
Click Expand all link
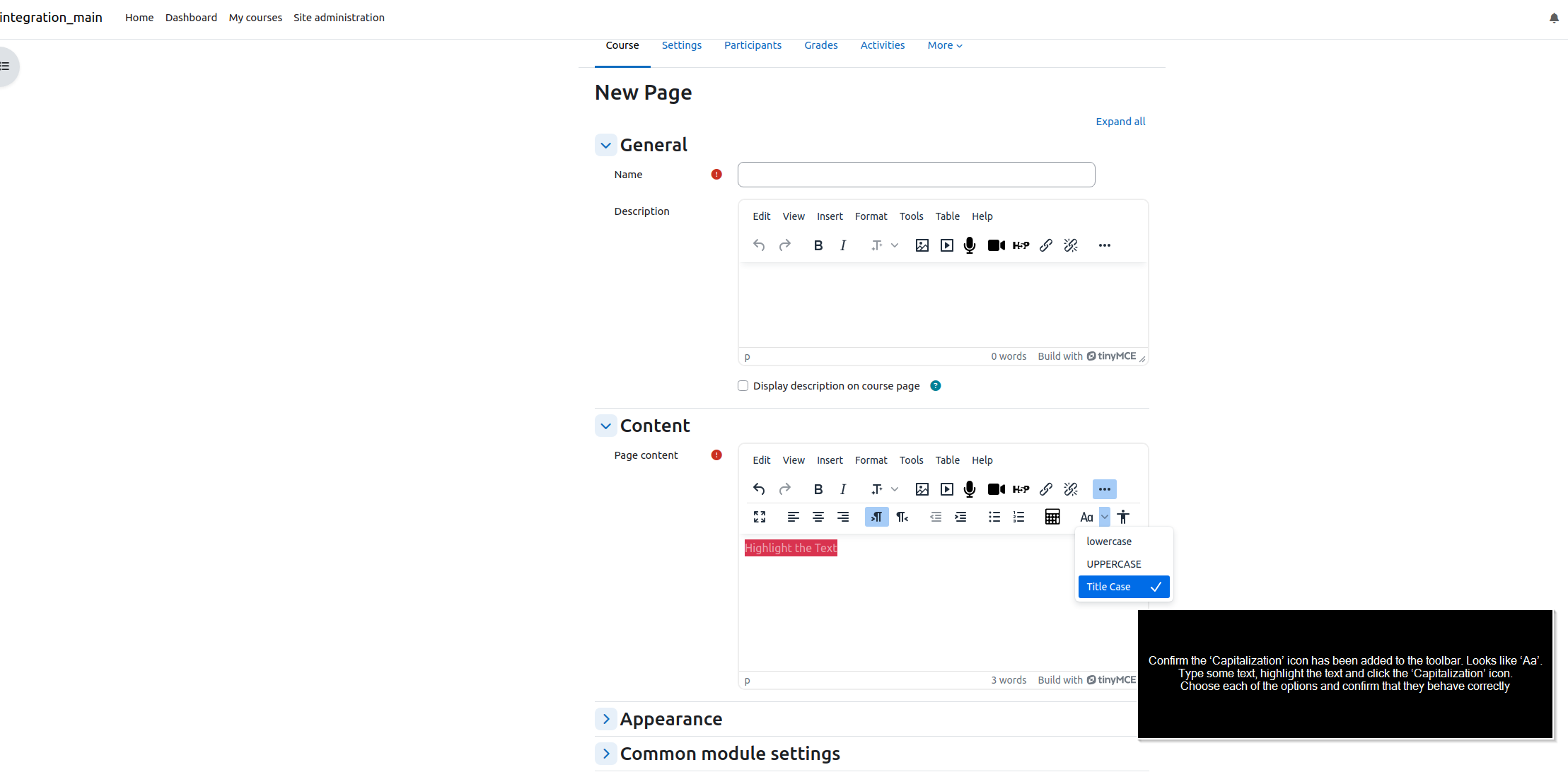point(1120,122)
